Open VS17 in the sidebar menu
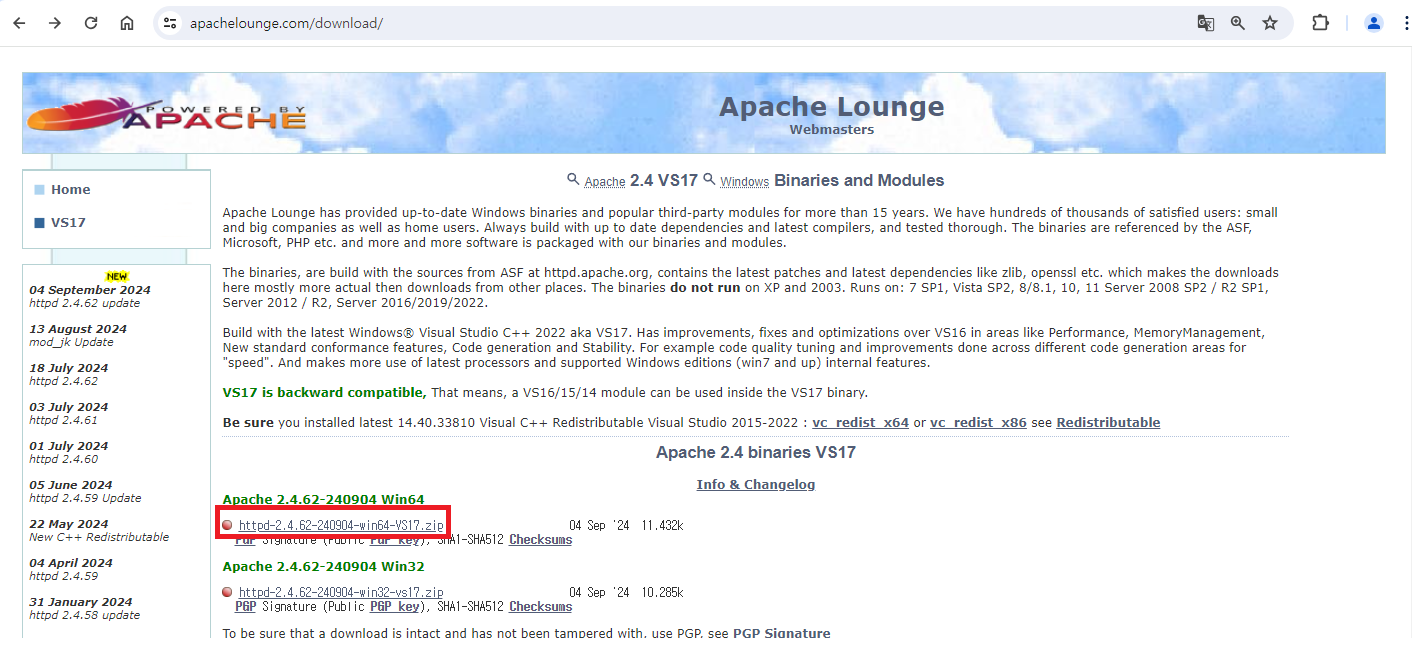 (x=68, y=223)
